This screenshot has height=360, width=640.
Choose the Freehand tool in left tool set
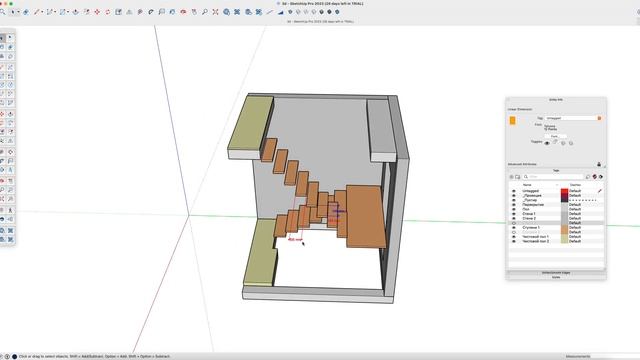pyautogui.click(x=11, y=67)
